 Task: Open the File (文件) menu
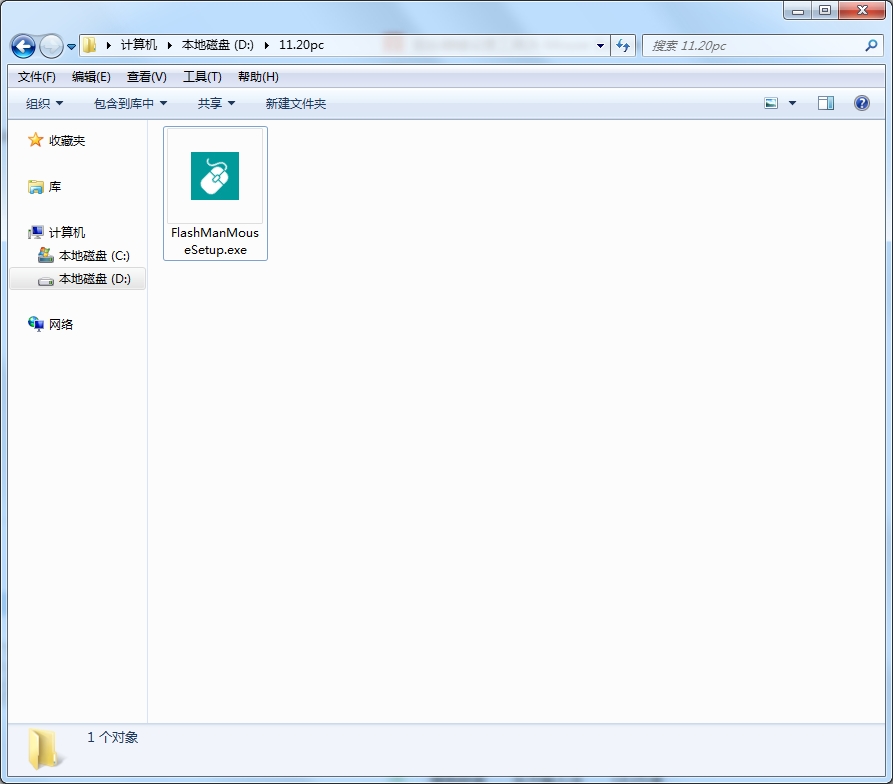(x=36, y=77)
